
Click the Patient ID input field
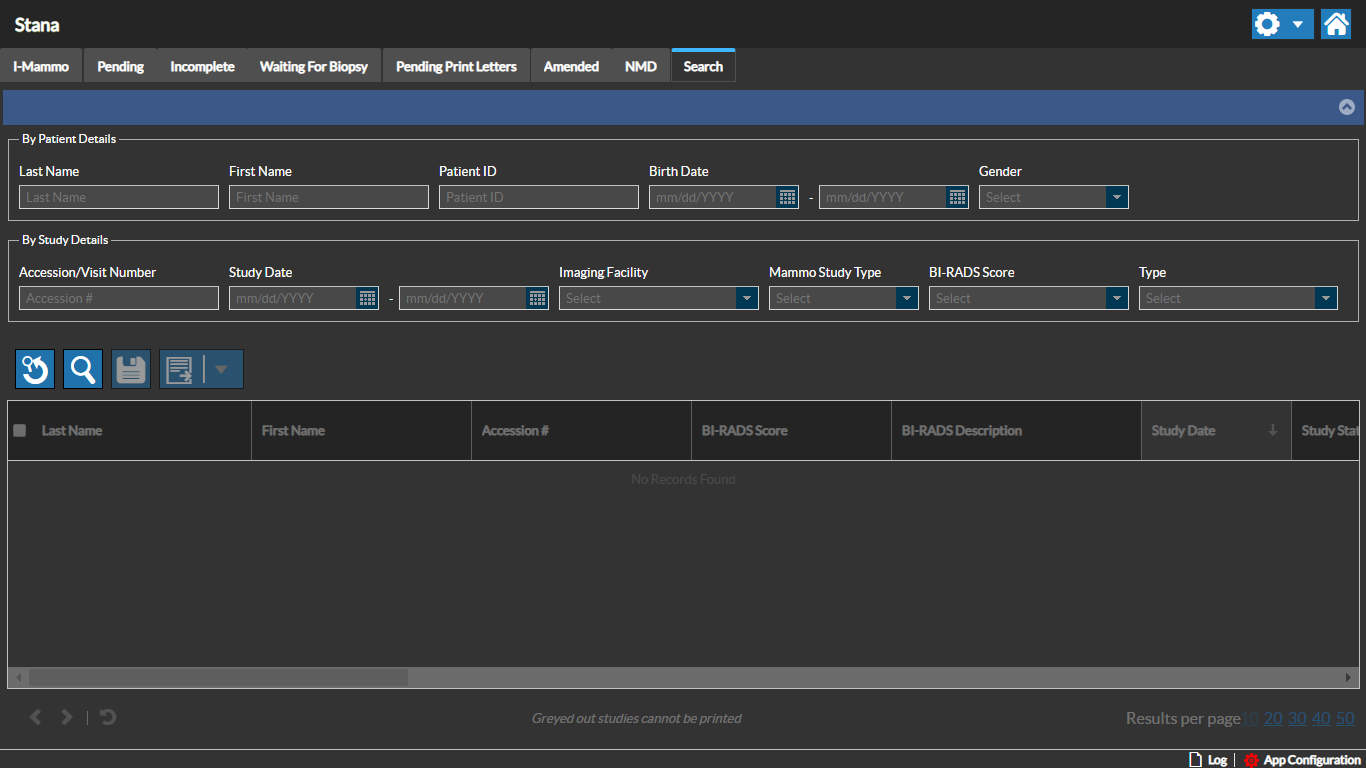click(x=538, y=197)
